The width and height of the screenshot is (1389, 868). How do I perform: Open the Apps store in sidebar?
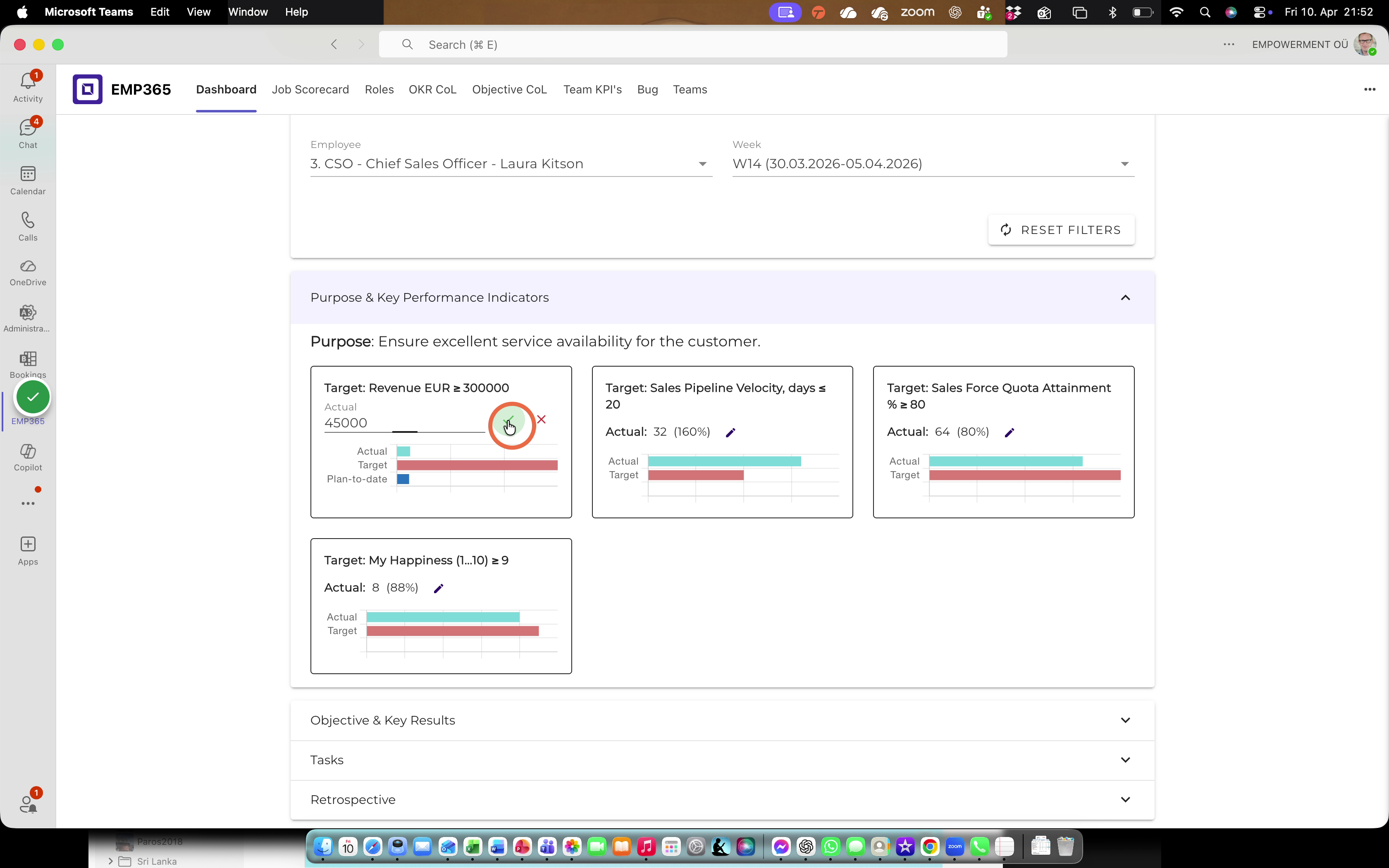(28, 551)
